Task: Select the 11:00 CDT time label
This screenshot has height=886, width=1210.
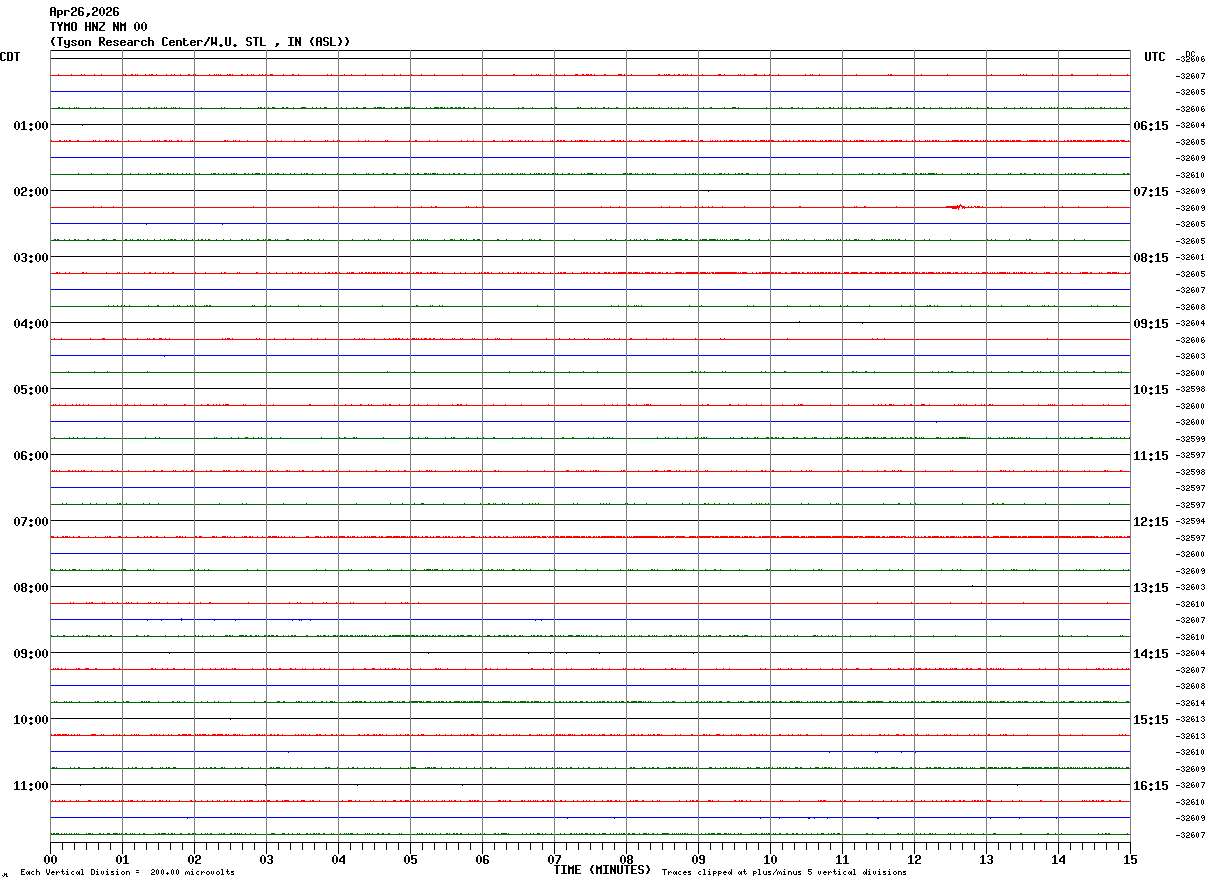Action: [x=31, y=786]
